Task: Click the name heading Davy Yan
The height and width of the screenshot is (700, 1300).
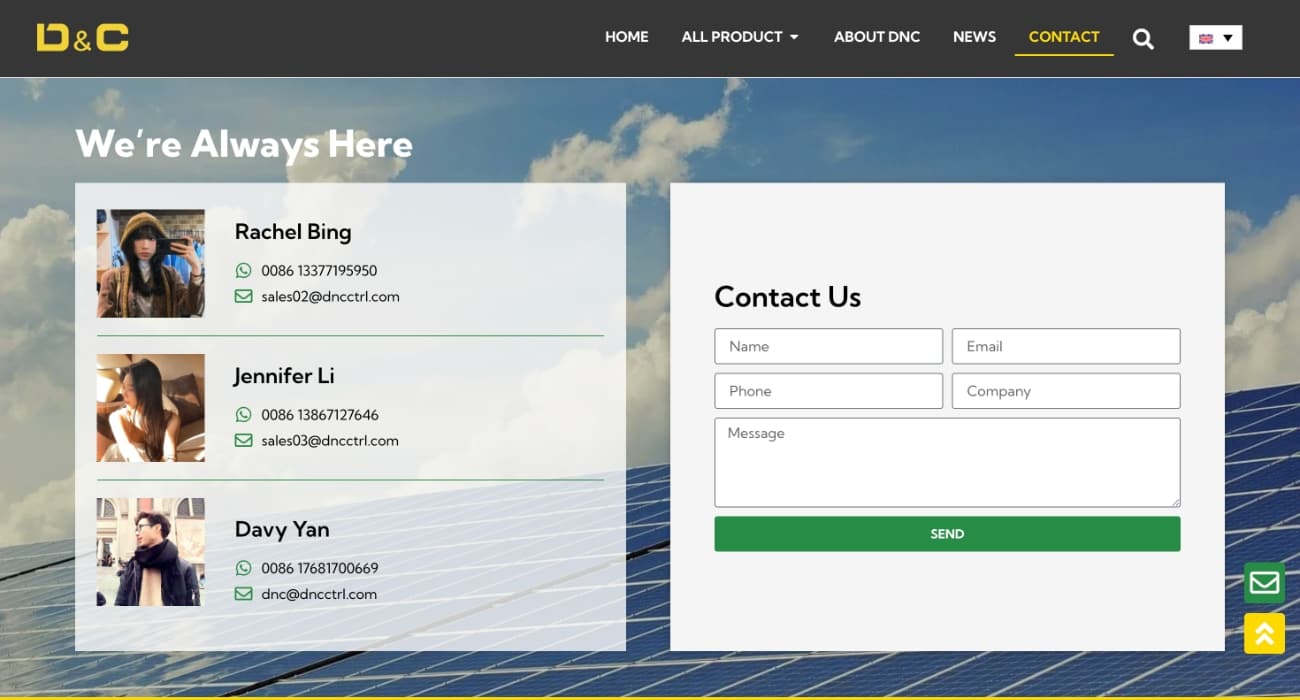Action: coord(282,530)
